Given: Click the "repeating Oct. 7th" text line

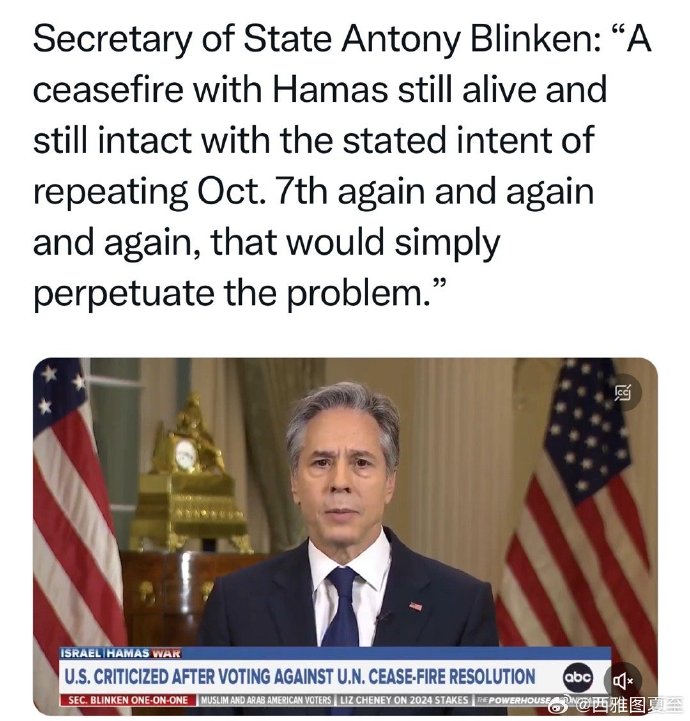Looking at the screenshot, I should [x=314, y=191].
